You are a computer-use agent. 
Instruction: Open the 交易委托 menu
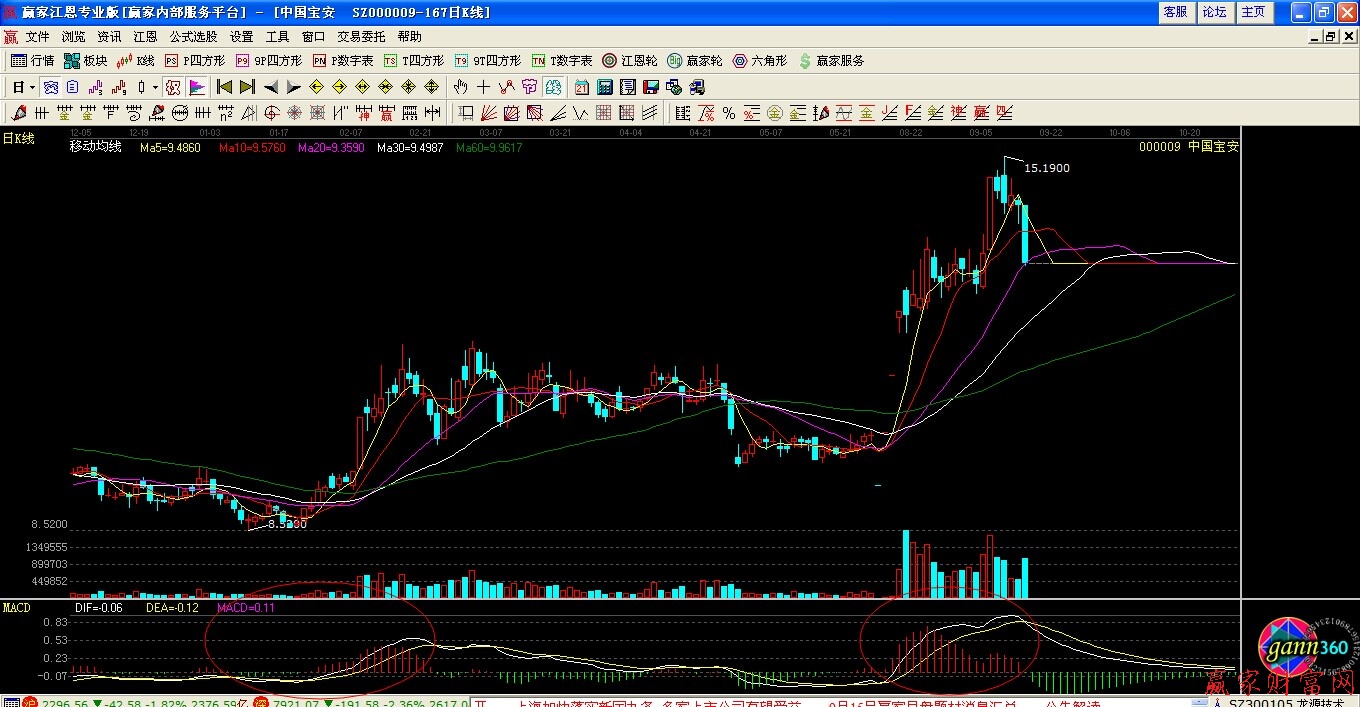pyautogui.click(x=361, y=37)
